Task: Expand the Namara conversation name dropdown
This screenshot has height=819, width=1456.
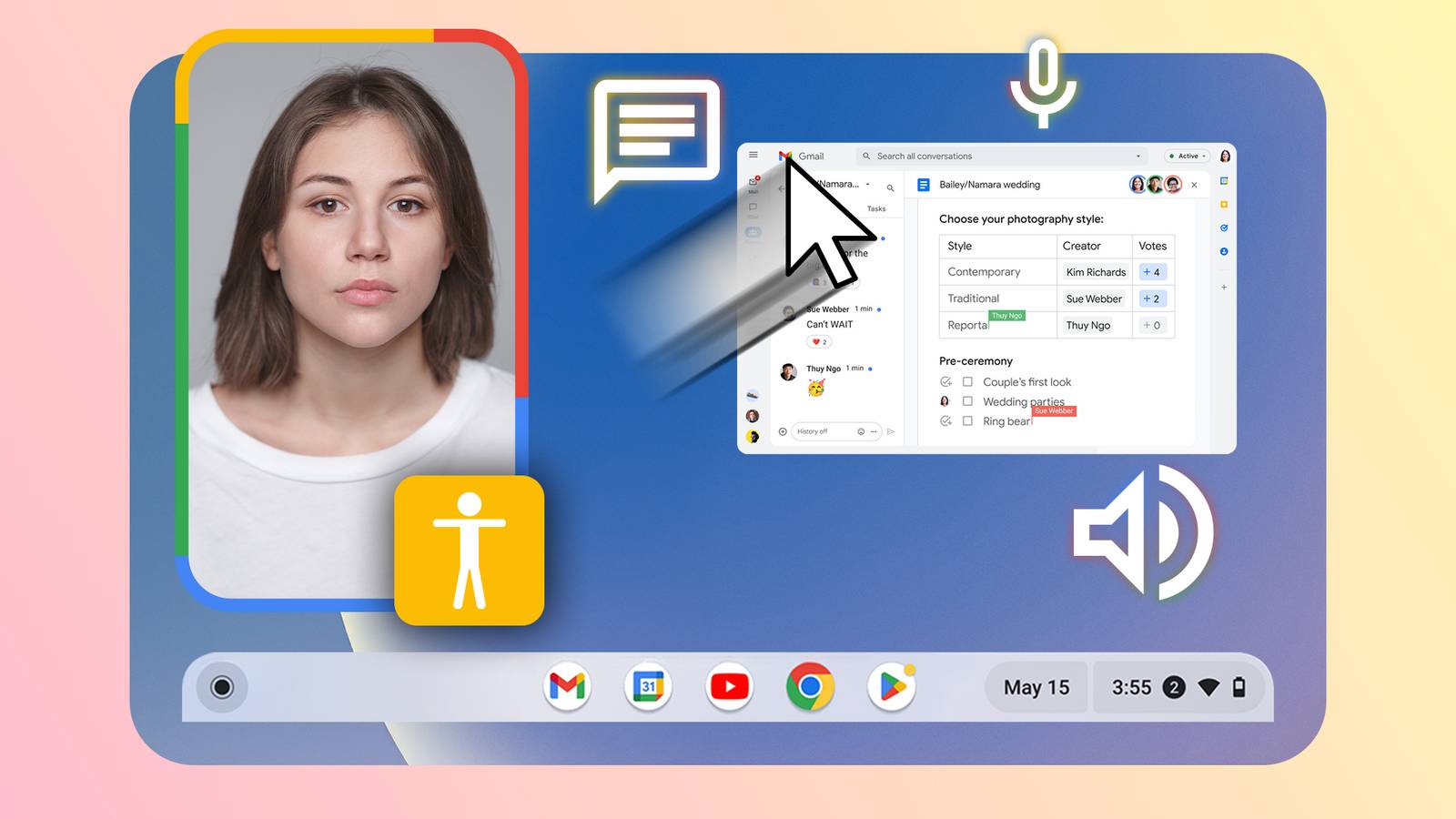Action: [x=868, y=184]
